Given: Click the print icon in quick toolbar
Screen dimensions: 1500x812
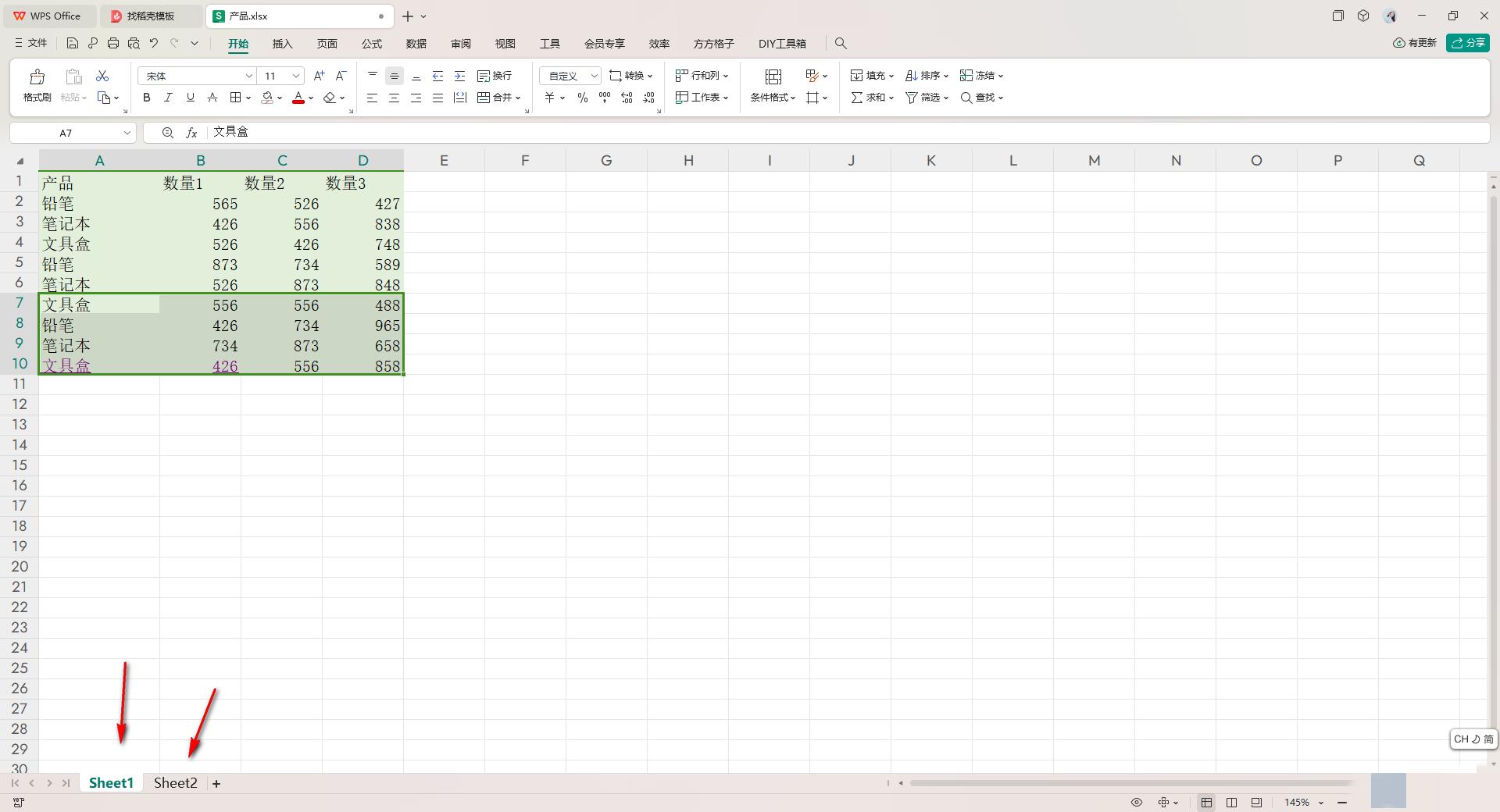Looking at the screenshot, I should pyautogui.click(x=113, y=44).
